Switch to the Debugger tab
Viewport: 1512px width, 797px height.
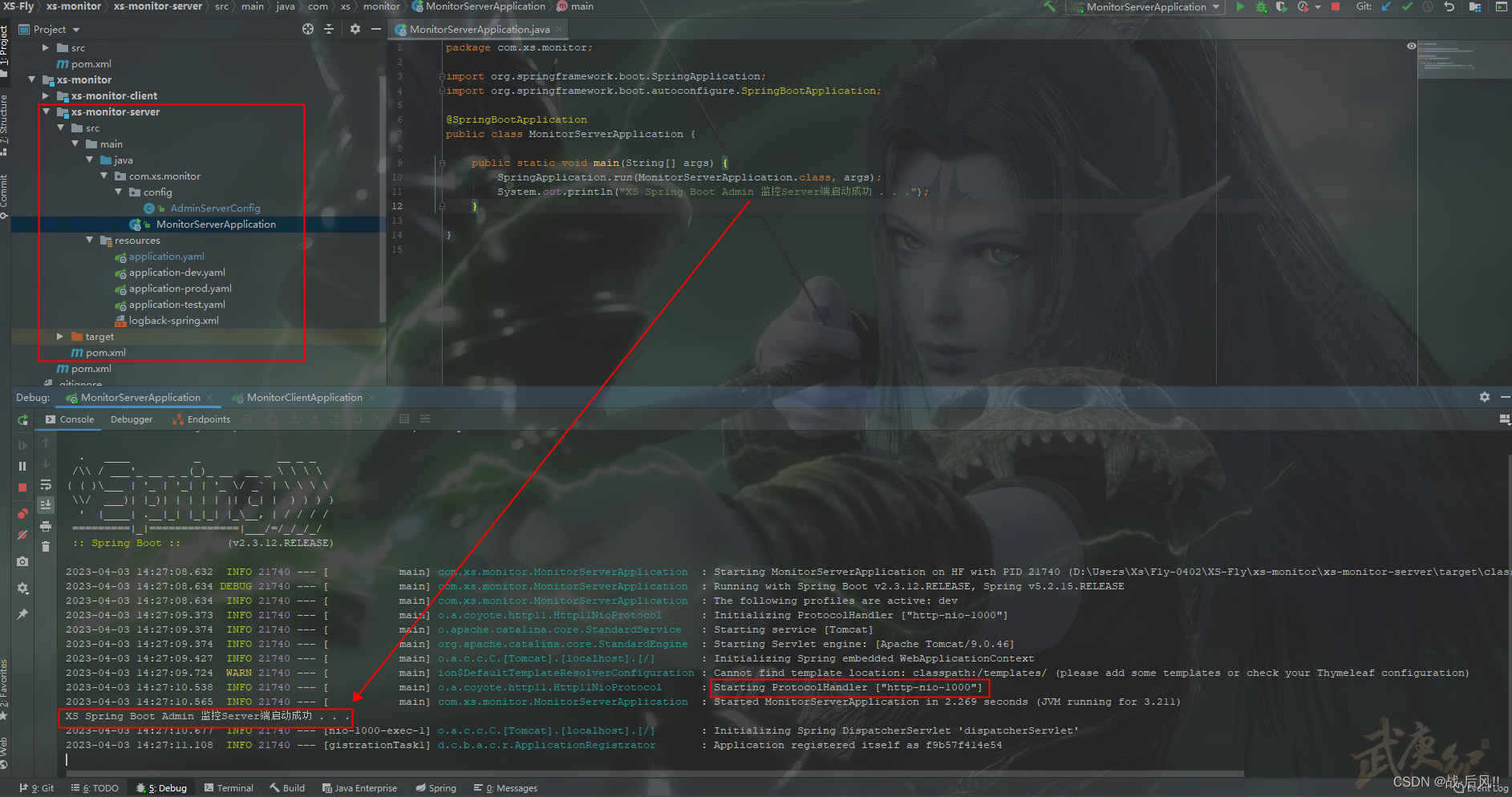pyautogui.click(x=132, y=419)
